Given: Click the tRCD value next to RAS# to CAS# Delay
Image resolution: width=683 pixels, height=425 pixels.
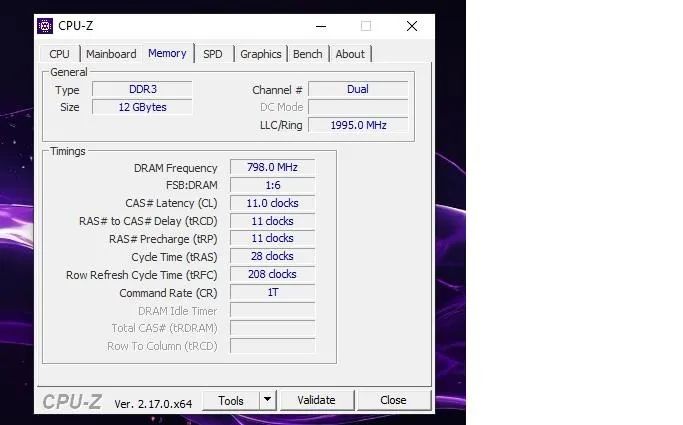Looking at the screenshot, I should [x=272, y=221].
